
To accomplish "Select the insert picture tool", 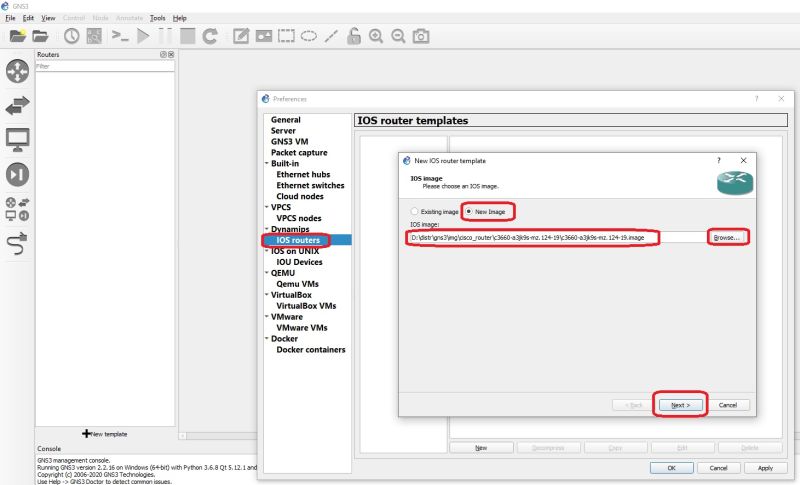I will click(264, 36).
